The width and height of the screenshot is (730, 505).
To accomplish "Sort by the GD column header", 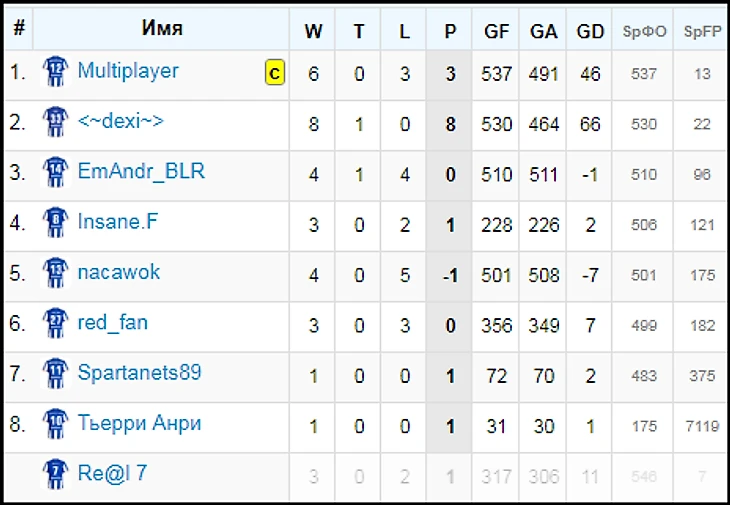I will click(591, 31).
